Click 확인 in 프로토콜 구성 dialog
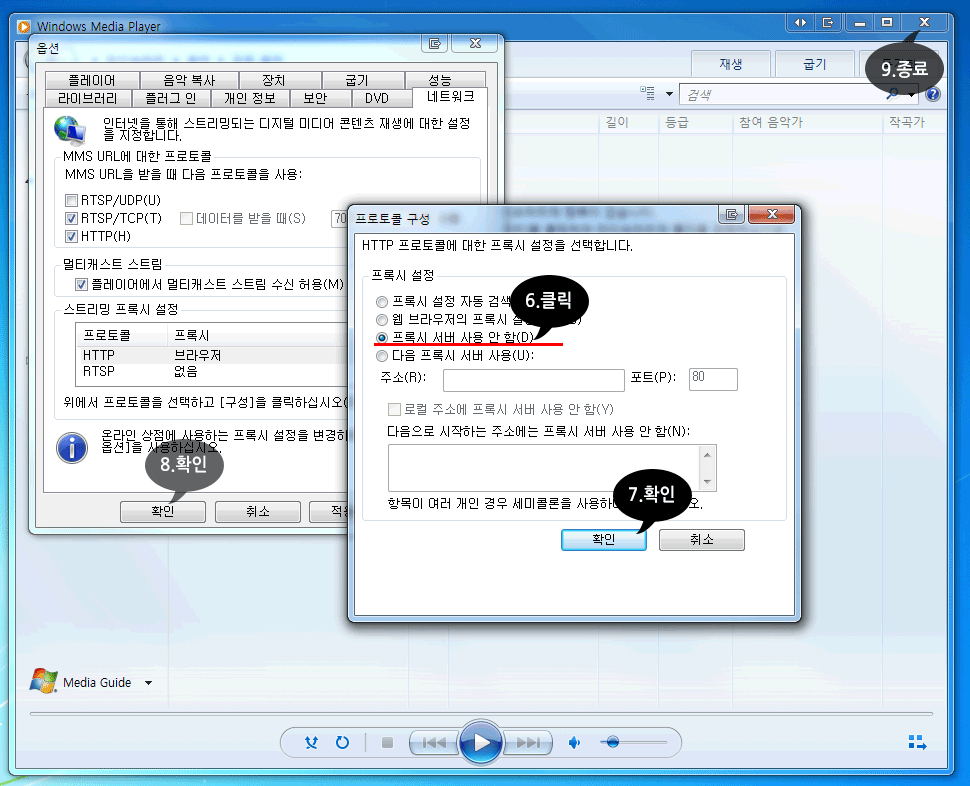The image size is (970, 786). pyautogui.click(x=604, y=539)
